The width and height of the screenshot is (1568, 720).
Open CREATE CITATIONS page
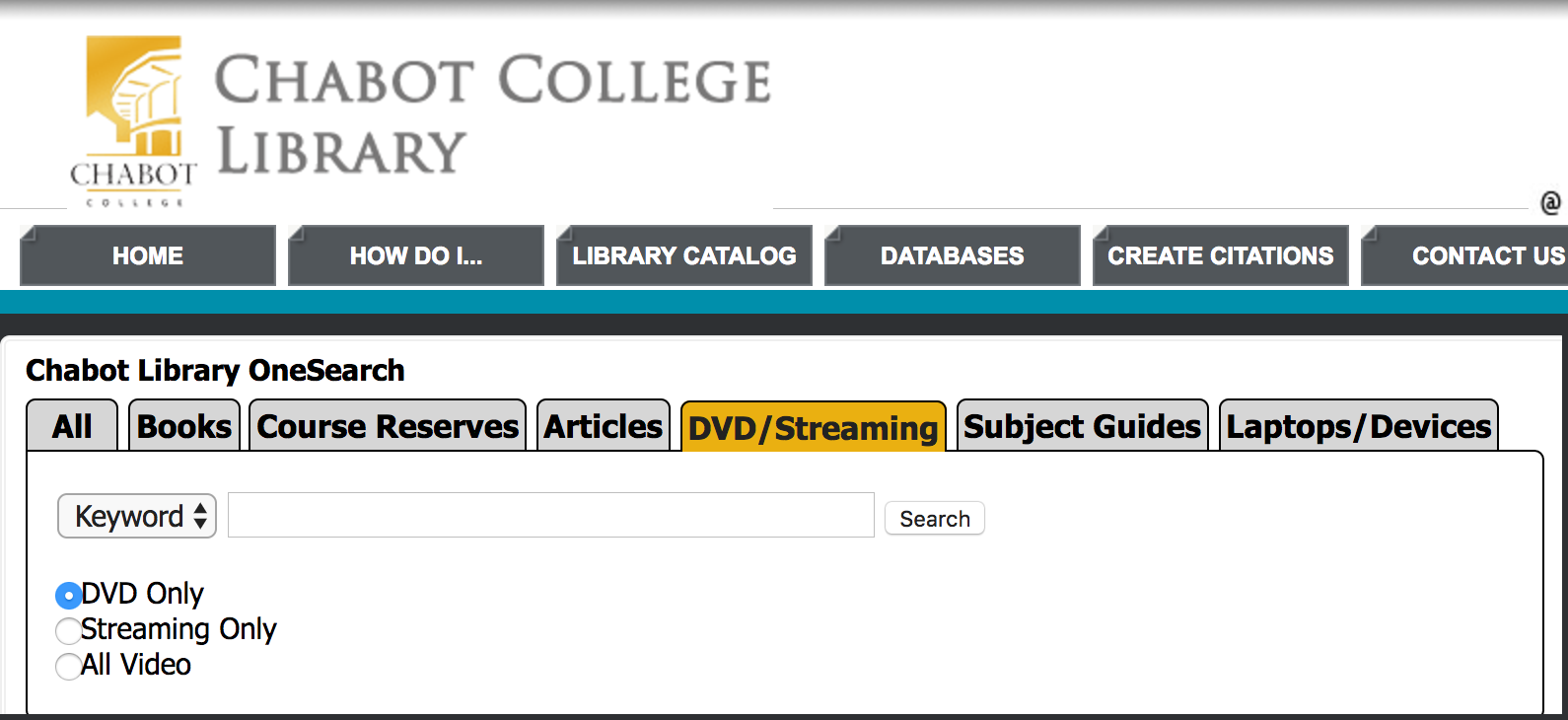(1221, 255)
